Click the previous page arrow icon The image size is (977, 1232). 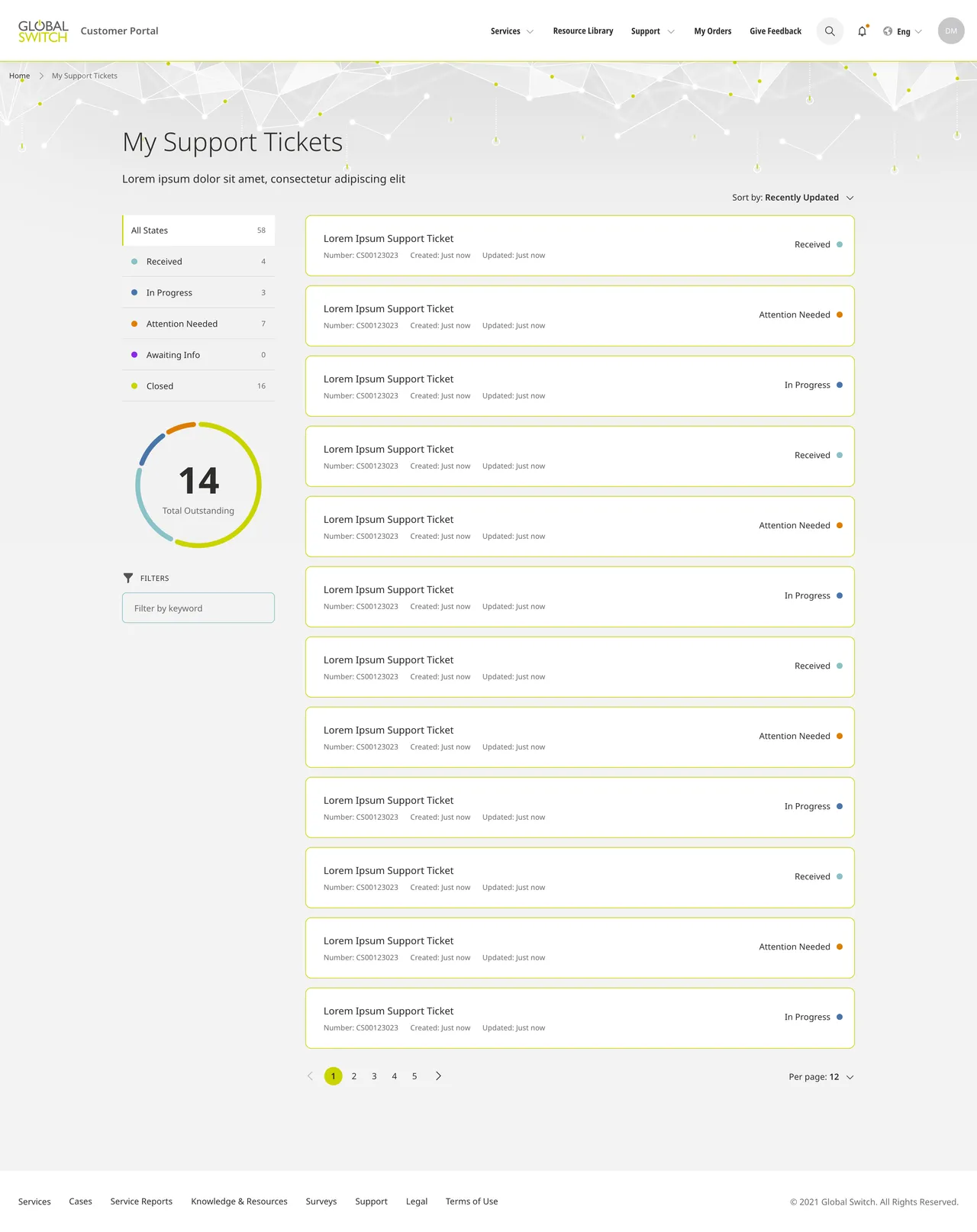(x=310, y=1076)
